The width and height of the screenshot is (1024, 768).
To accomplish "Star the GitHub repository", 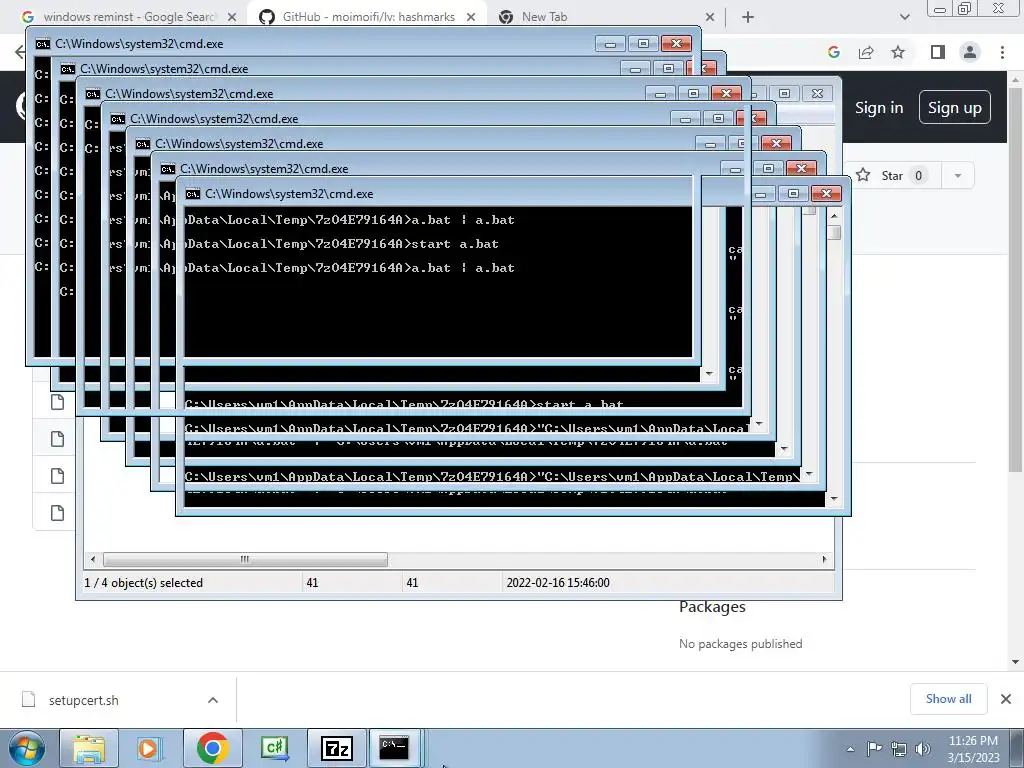I will pyautogui.click(x=893, y=176).
